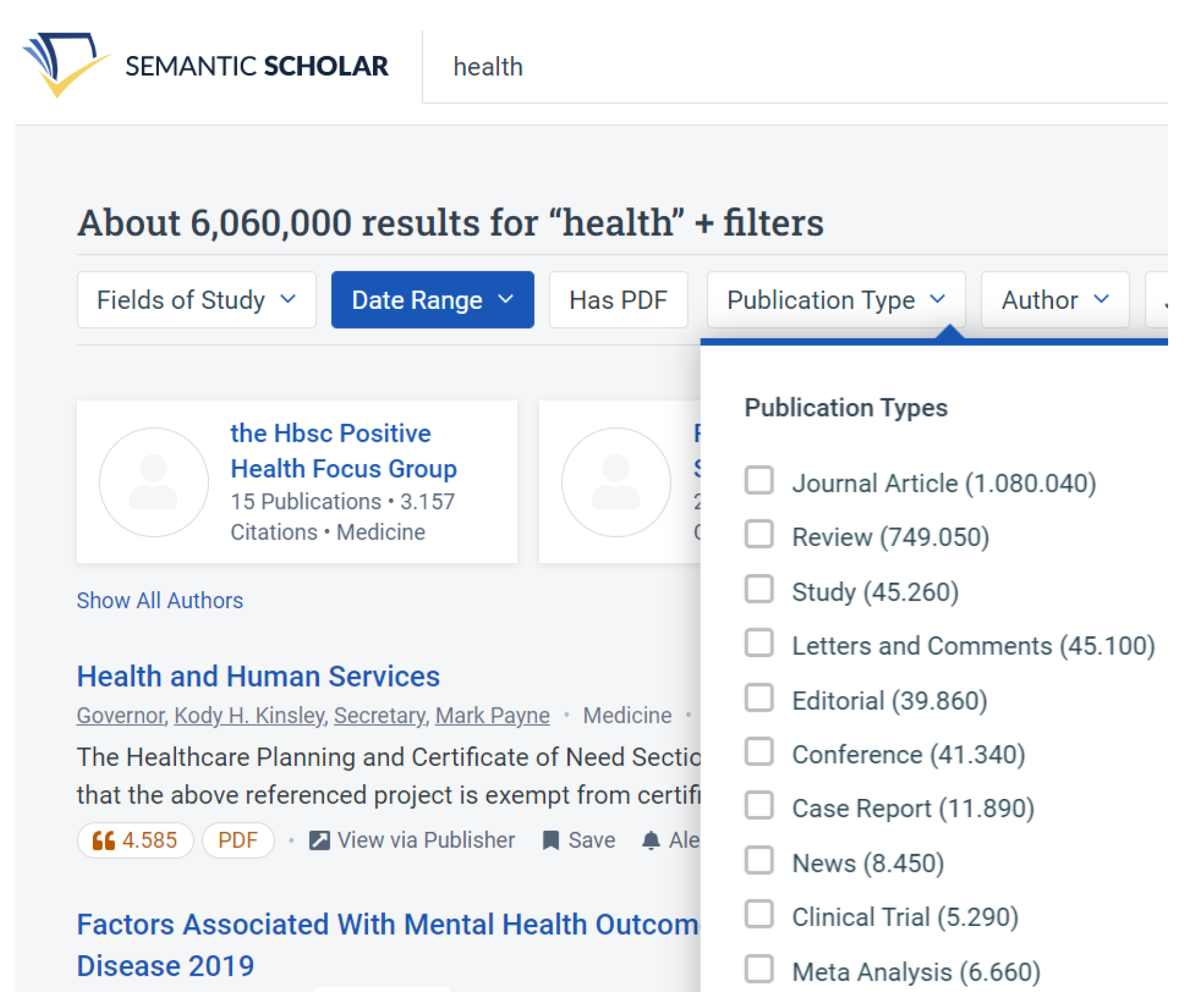The height and width of the screenshot is (1008, 1184).
Task: Click Hbsc Positive Health author avatar
Action: (154, 482)
